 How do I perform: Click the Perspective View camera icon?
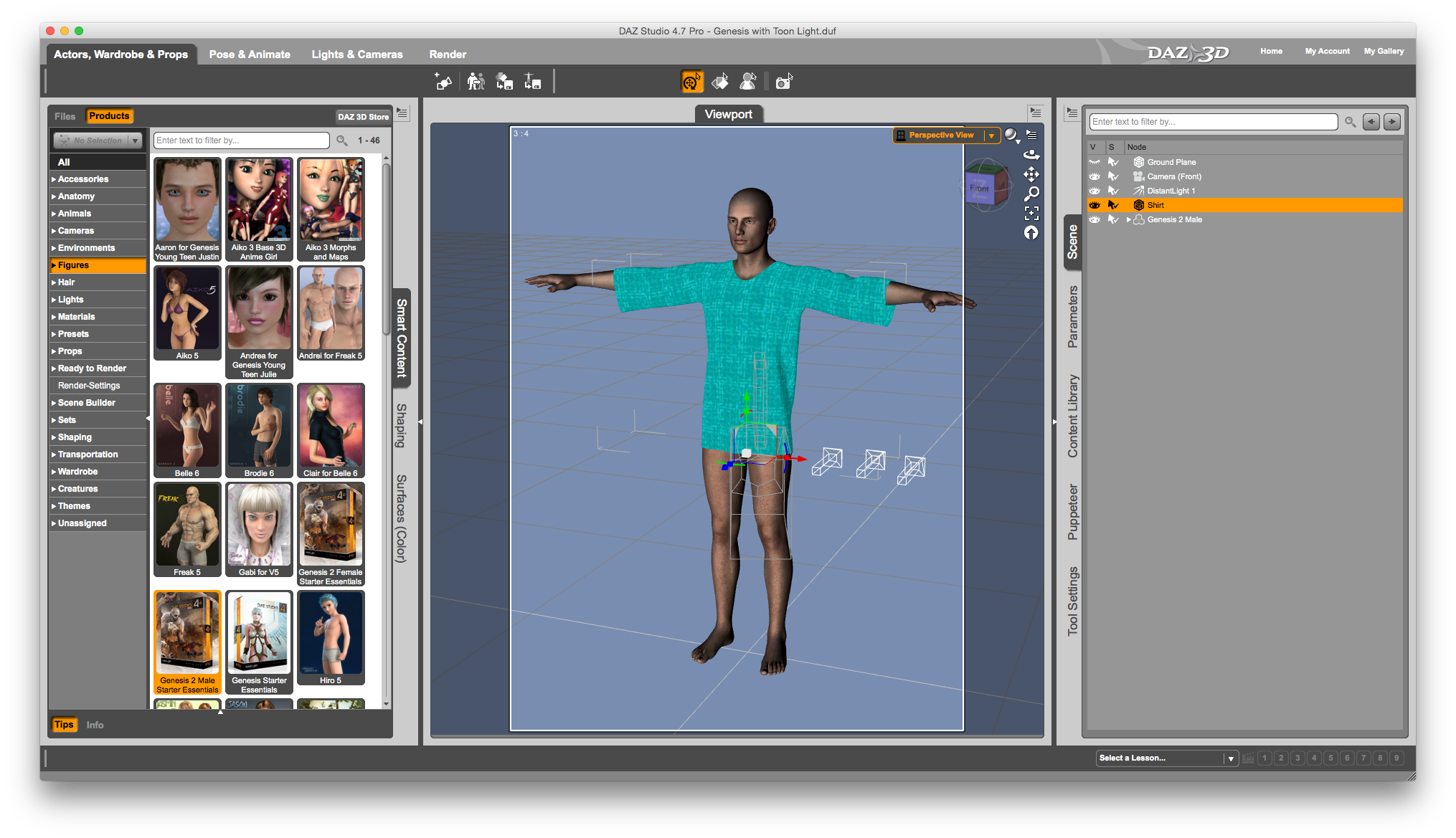coord(898,136)
